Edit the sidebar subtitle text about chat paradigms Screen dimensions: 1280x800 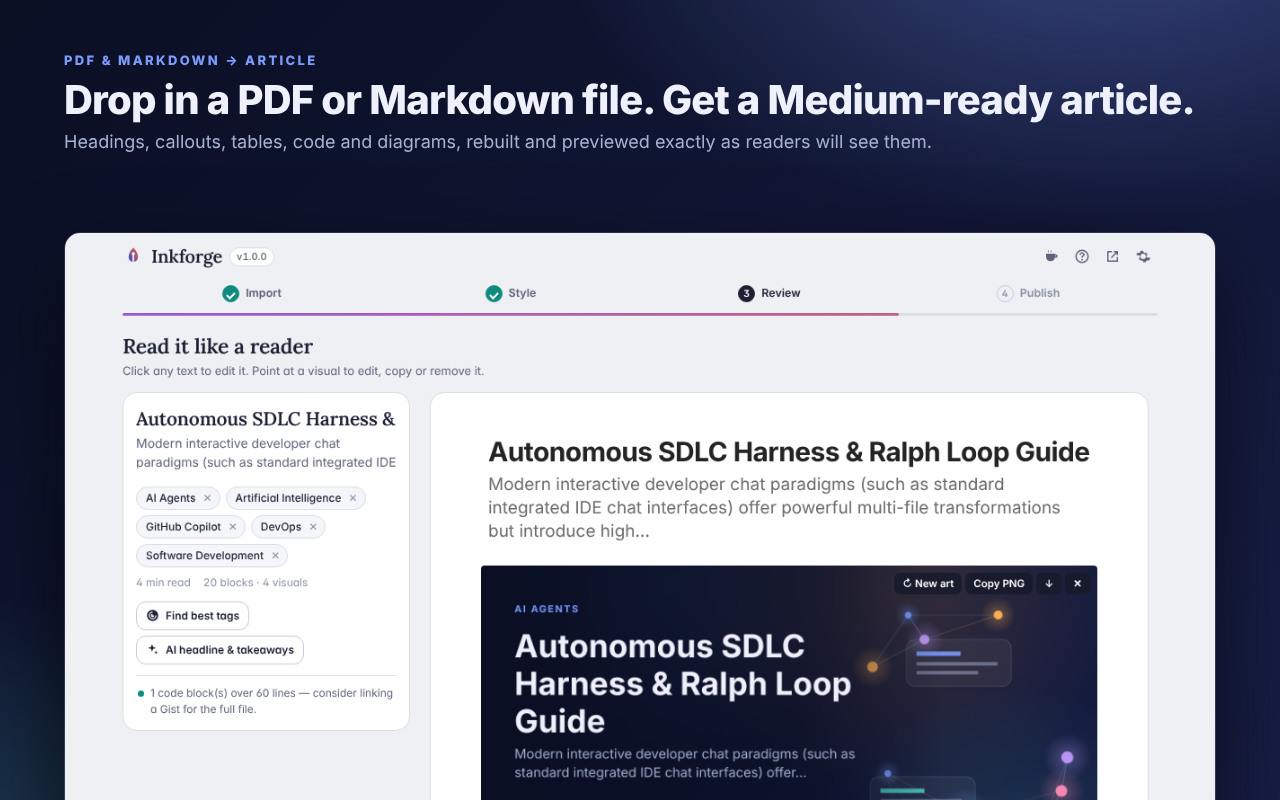tap(266, 453)
